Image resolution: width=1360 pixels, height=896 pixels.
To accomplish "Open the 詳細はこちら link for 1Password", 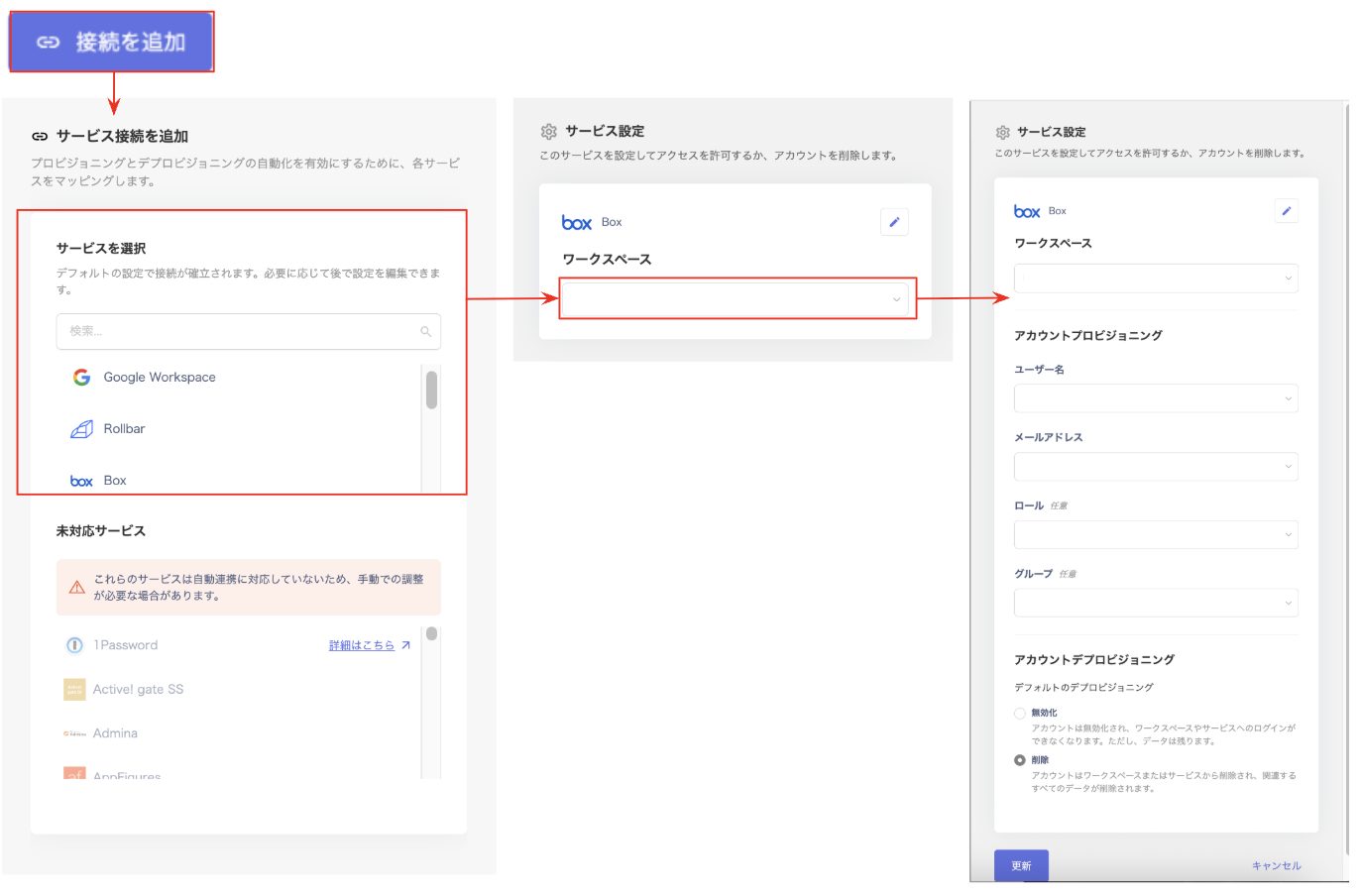I will pyautogui.click(x=362, y=645).
